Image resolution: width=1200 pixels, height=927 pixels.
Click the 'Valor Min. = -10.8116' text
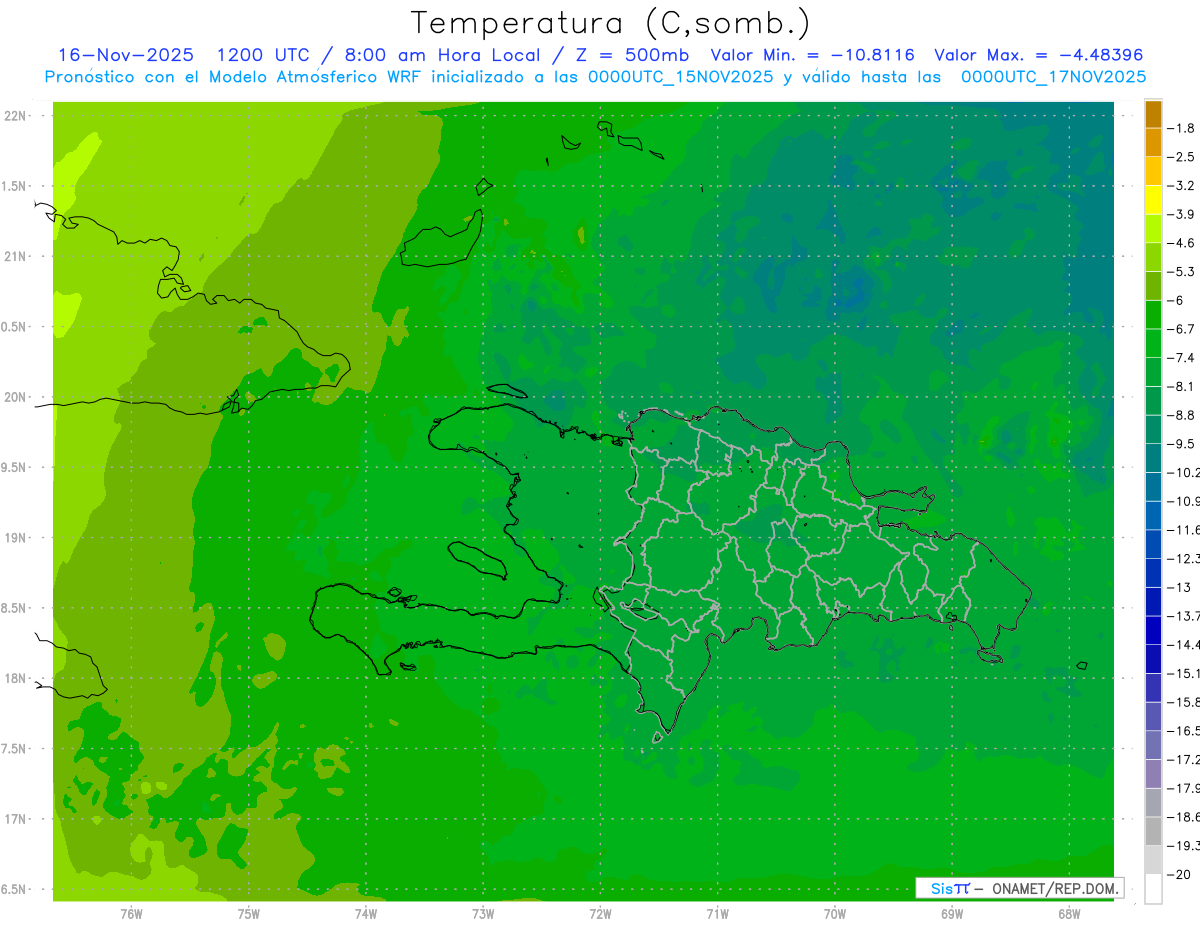coord(812,55)
